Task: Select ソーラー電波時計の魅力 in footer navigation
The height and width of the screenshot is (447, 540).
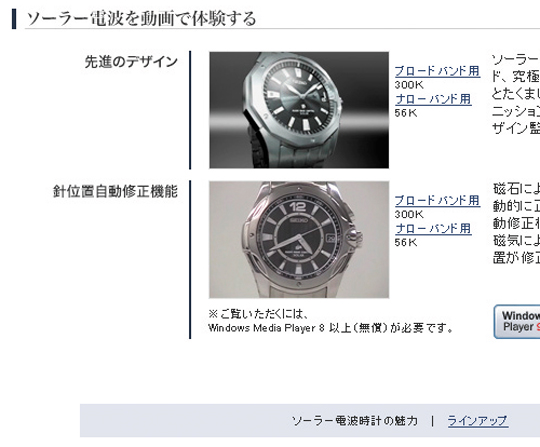Action: tap(355, 421)
